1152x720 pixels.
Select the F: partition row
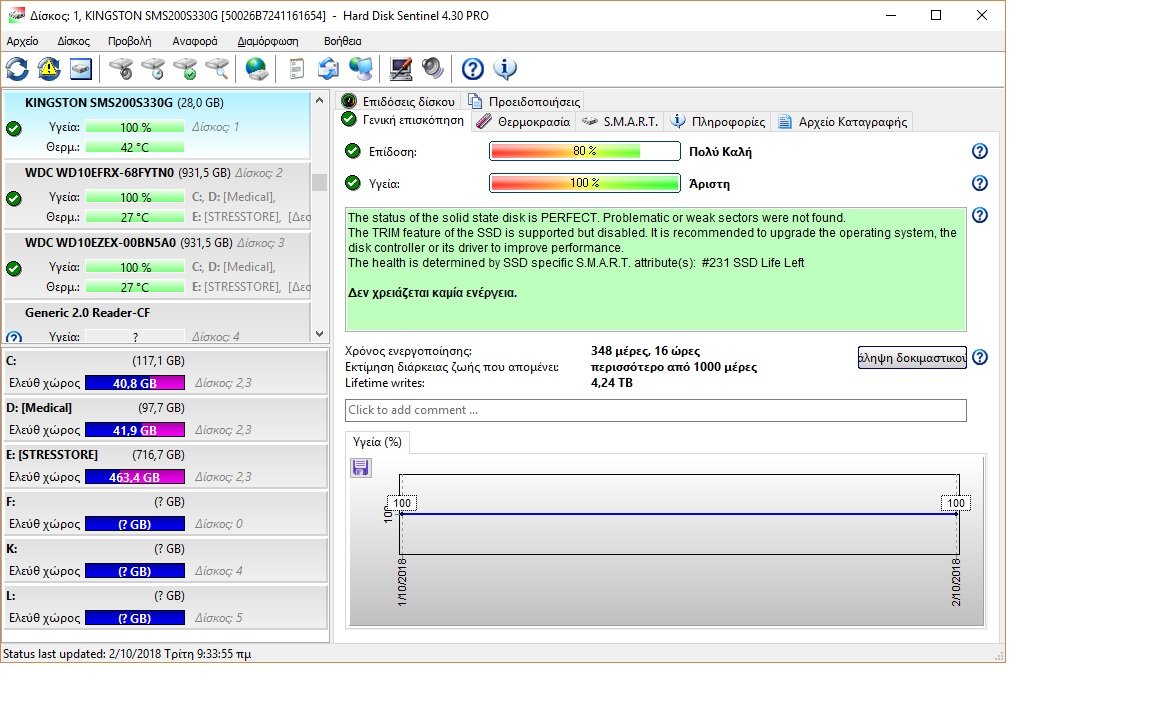click(165, 513)
